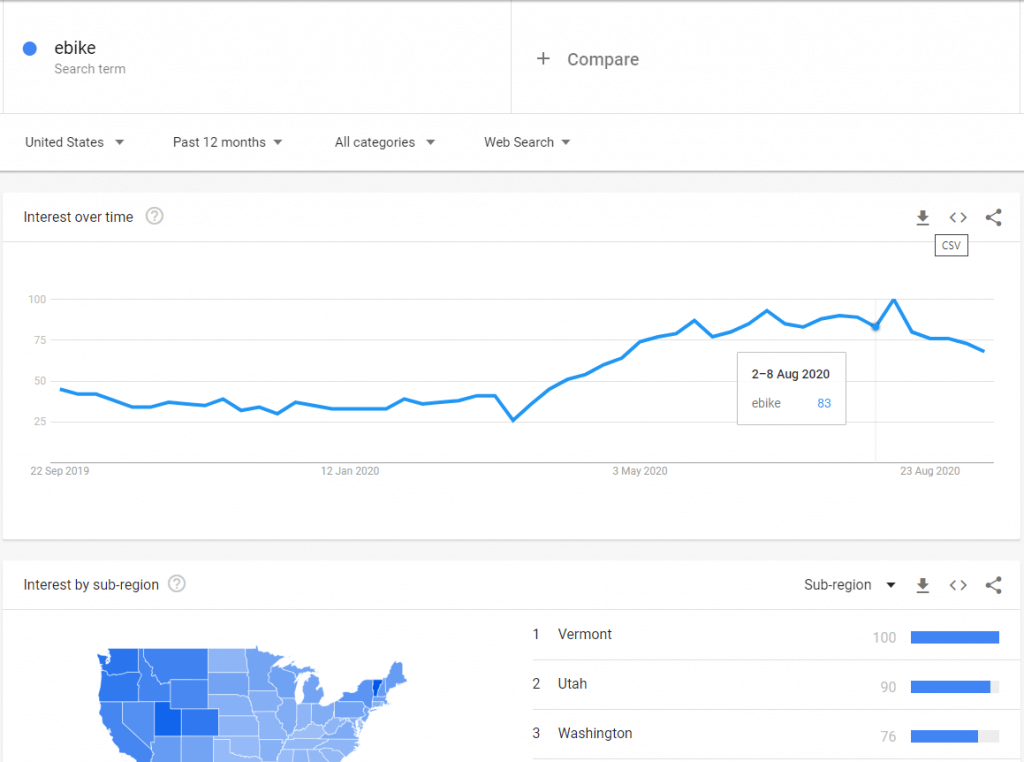Click embed icon for Interest over time
This screenshot has width=1024, height=762.
958,217
